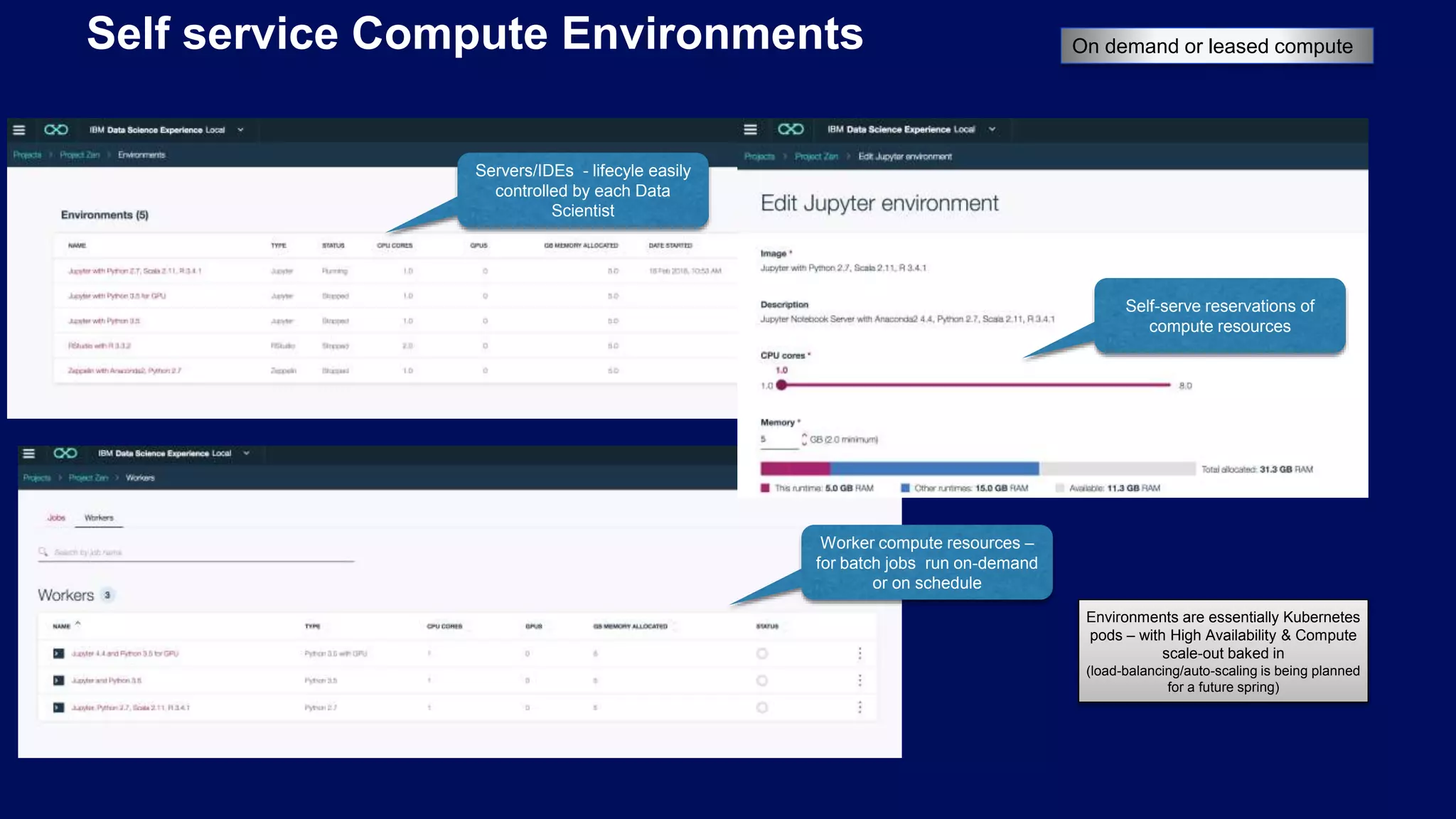This screenshot has height=819, width=1456.
Task: Click the Workers count badge '3'
Action: click(x=107, y=595)
